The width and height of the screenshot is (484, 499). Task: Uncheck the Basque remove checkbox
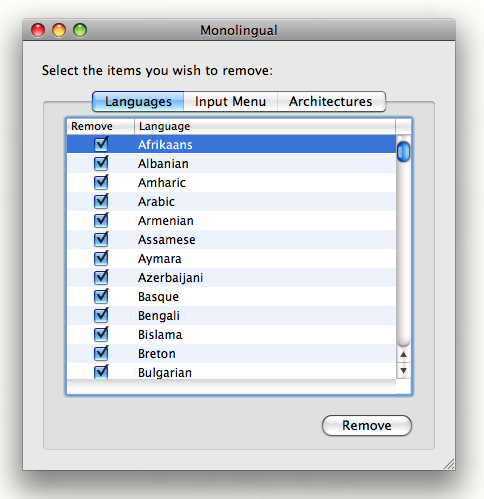pyautogui.click(x=101, y=297)
